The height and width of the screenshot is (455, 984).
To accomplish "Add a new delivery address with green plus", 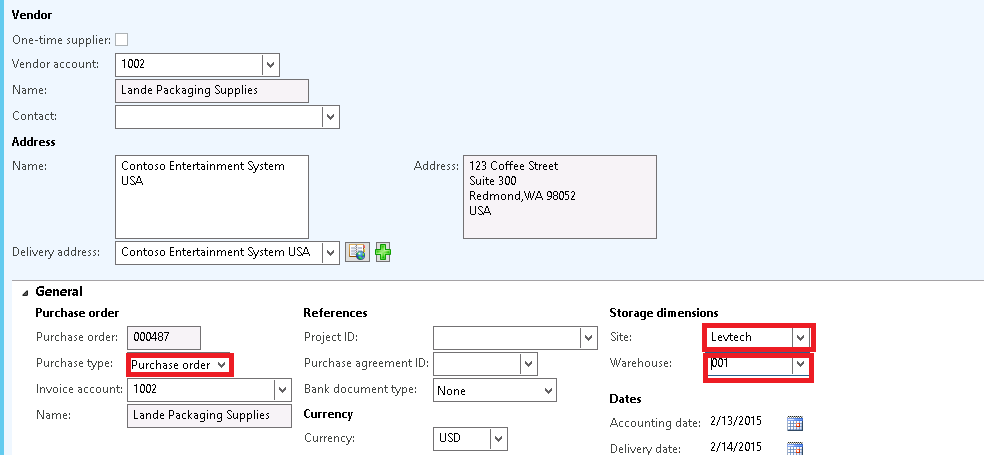I will pyautogui.click(x=383, y=252).
